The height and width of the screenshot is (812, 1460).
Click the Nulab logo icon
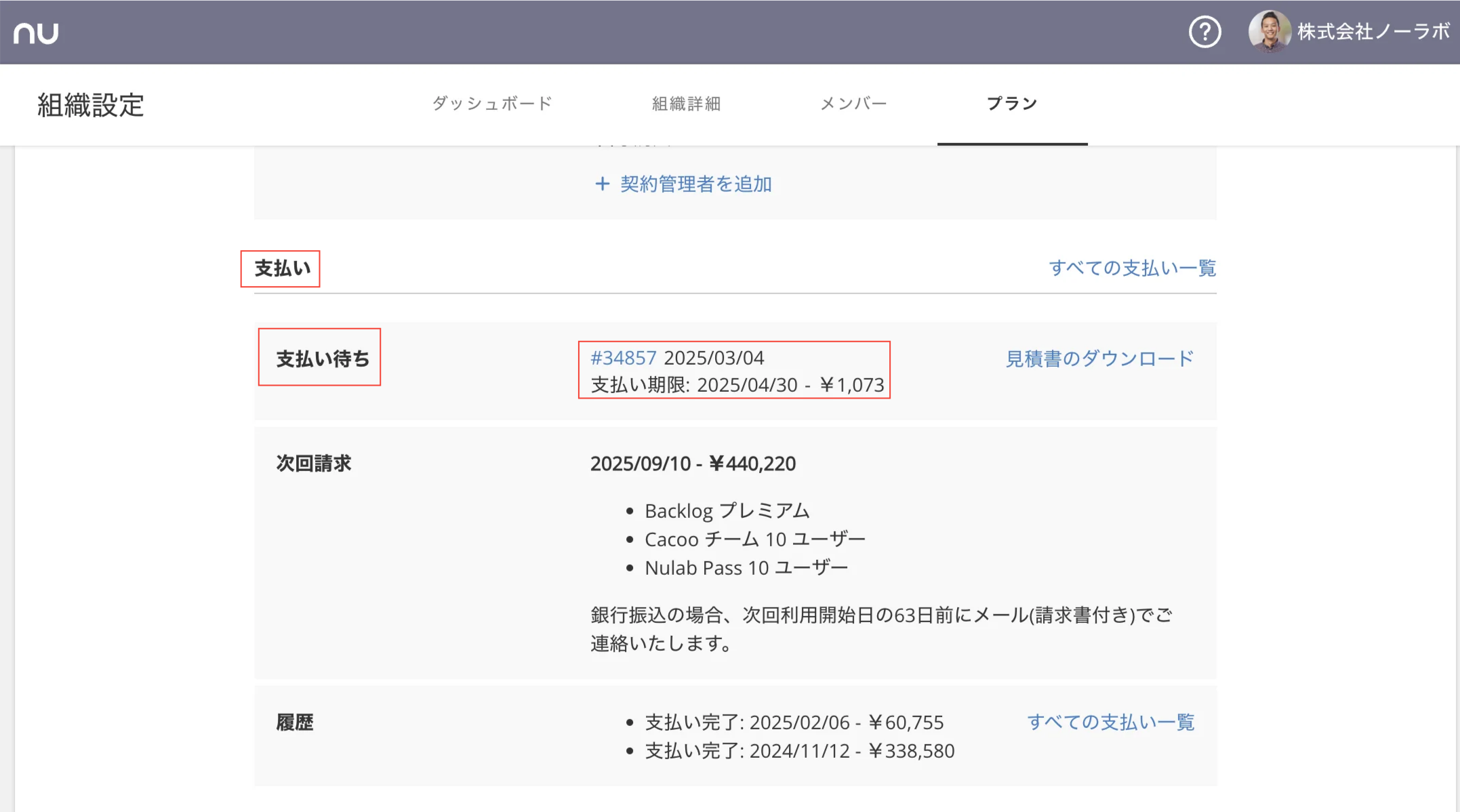(x=36, y=33)
